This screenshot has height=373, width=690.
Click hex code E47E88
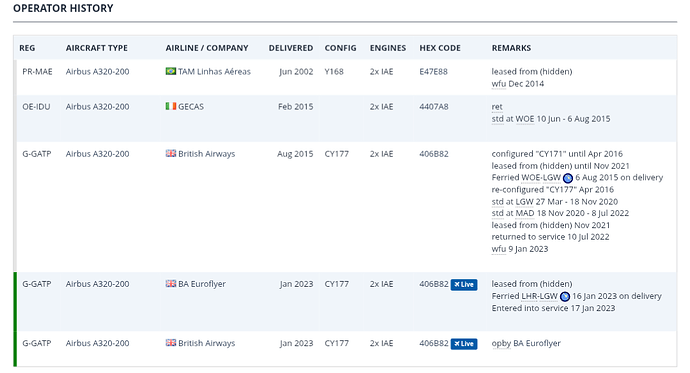coord(433,71)
